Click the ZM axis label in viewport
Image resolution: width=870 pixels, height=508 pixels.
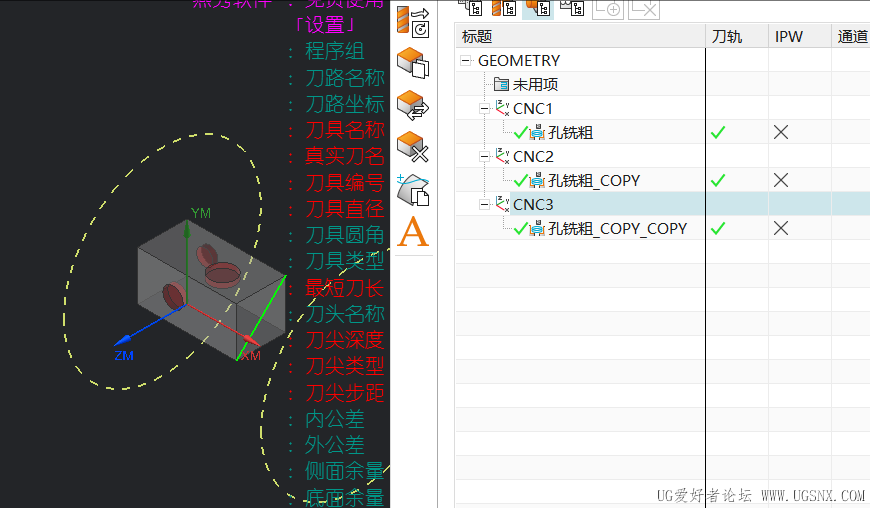click(124, 355)
